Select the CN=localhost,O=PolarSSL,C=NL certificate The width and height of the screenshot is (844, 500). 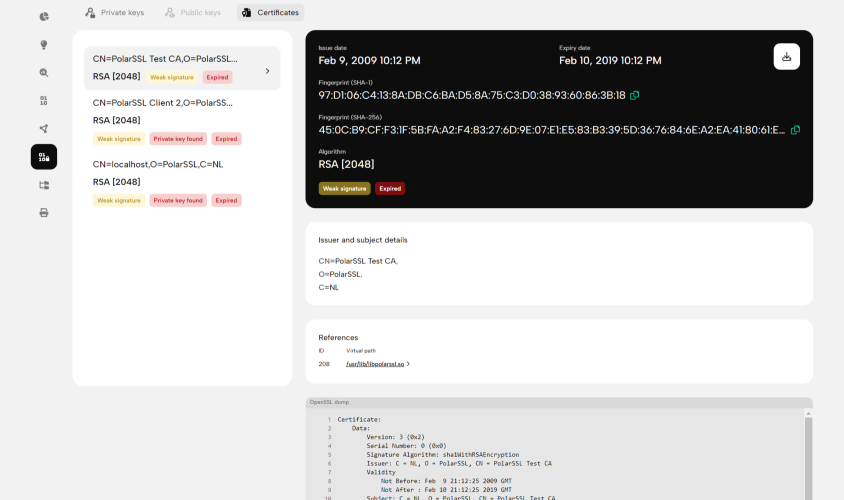pos(182,182)
